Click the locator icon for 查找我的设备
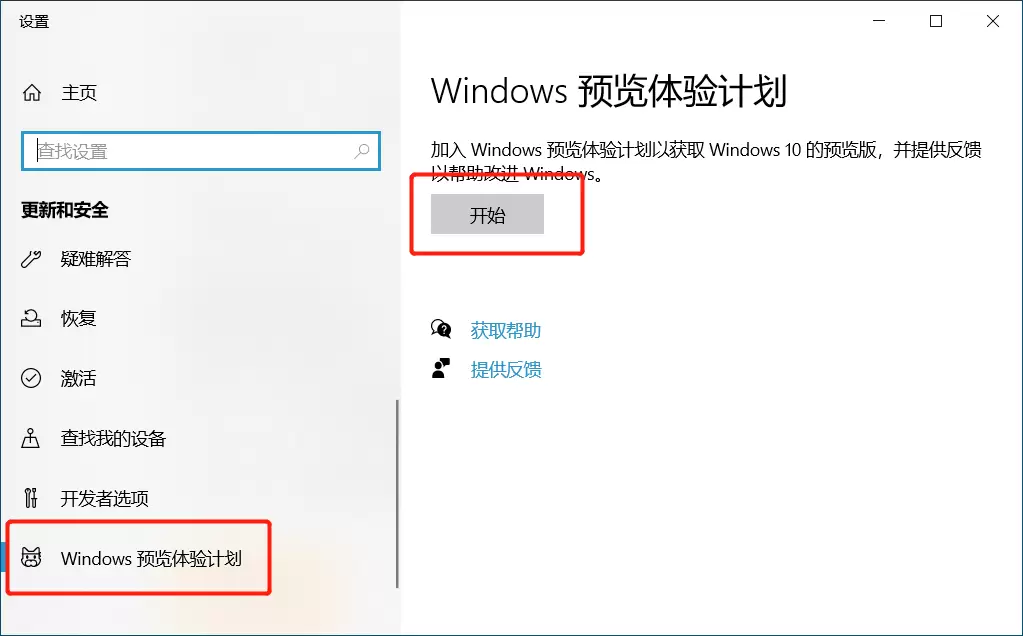This screenshot has width=1023, height=636. (x=31, y=438)
